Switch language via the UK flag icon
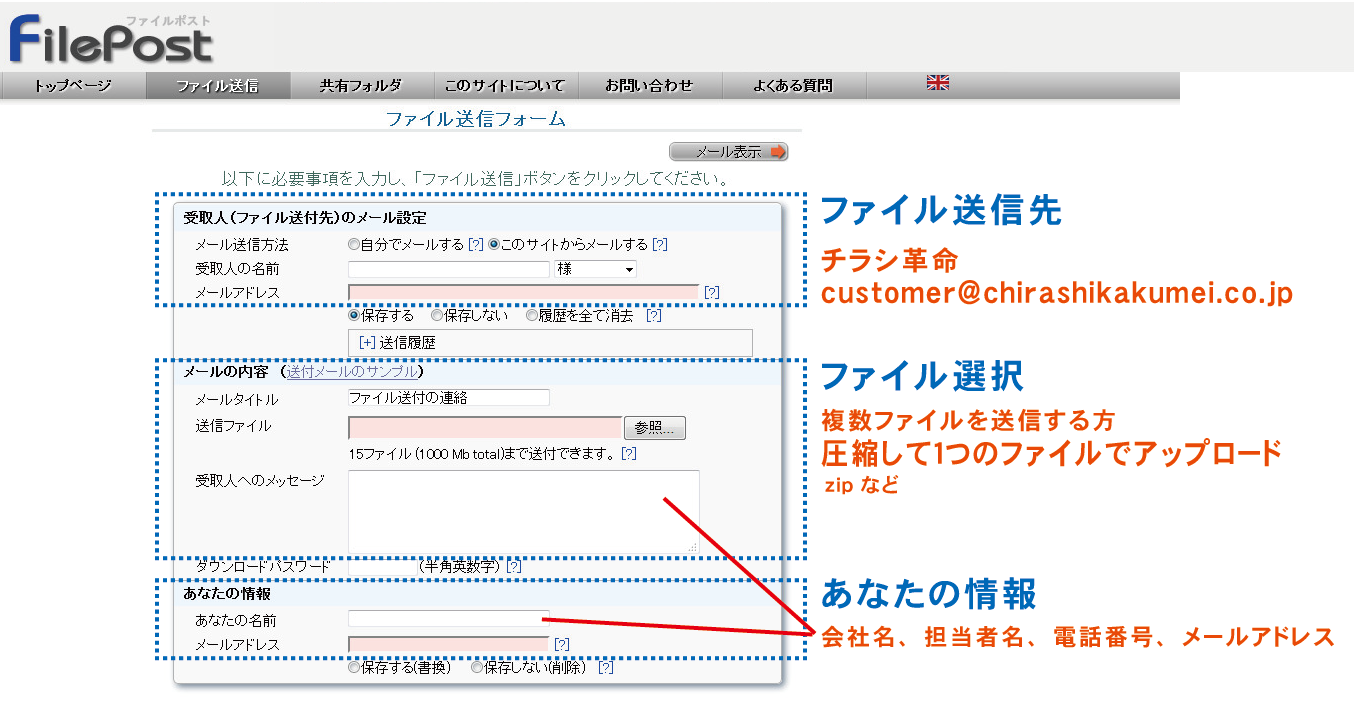This screenshot has width=1354, height=703. [x=937, y=83]
